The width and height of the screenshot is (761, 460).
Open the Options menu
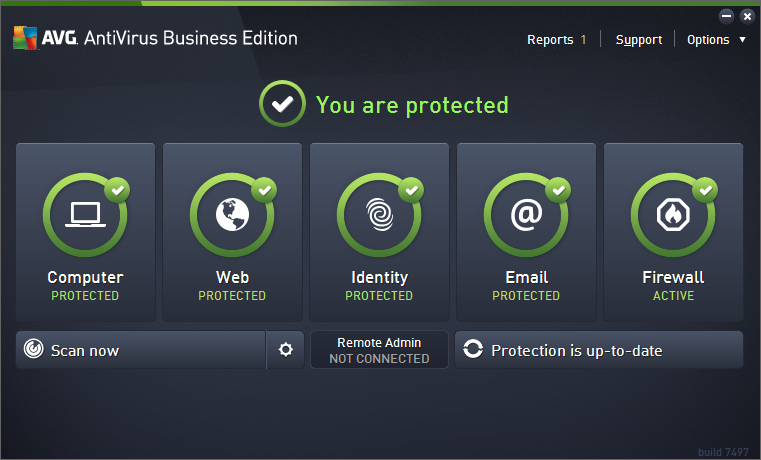[x=708, y=40]
